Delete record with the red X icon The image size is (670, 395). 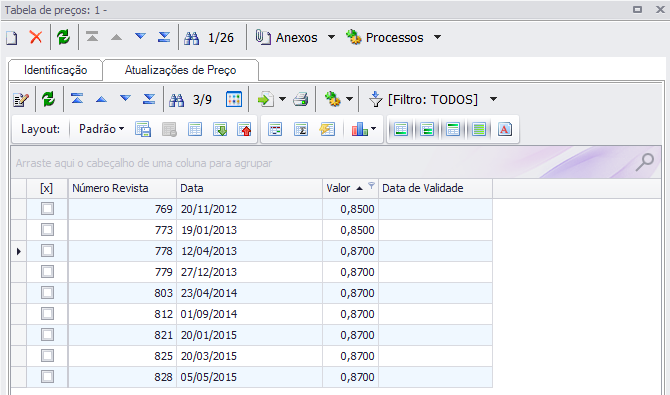pyautogui.click(x=36, y=37)
